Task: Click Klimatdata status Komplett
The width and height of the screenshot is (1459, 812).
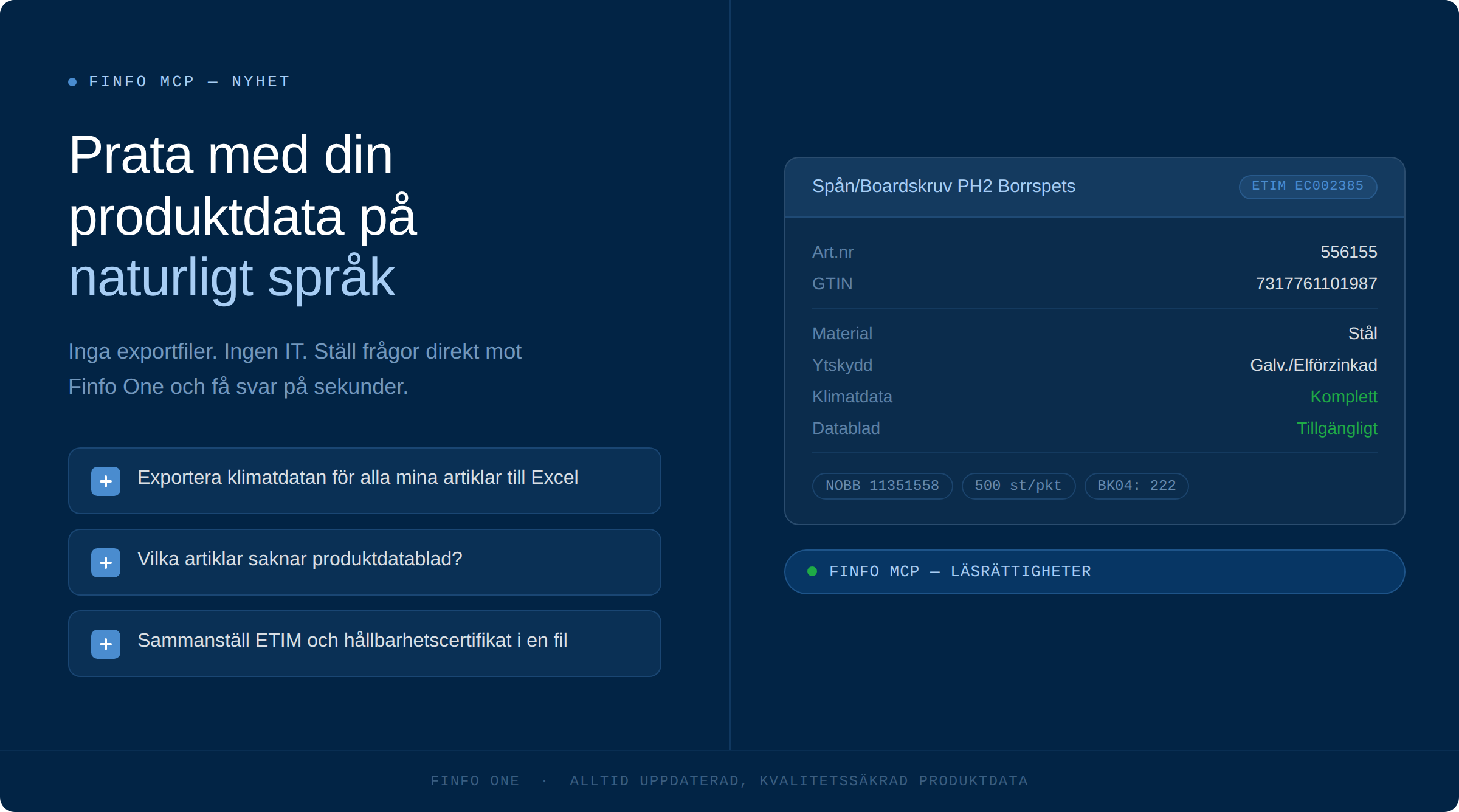Action: pyautogui.click(x=1343, y=396)
